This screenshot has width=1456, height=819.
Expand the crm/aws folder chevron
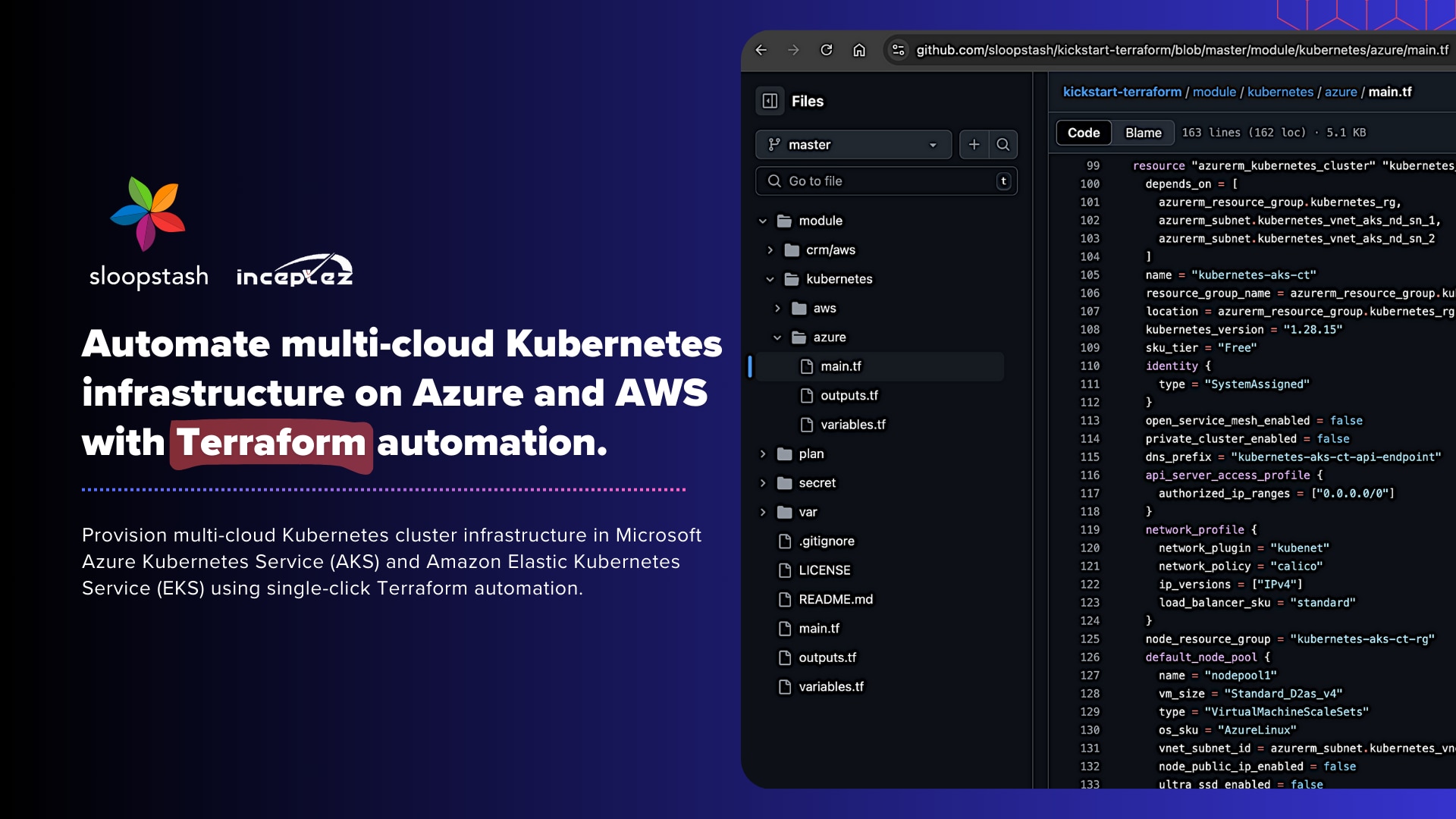pos(770,250)
